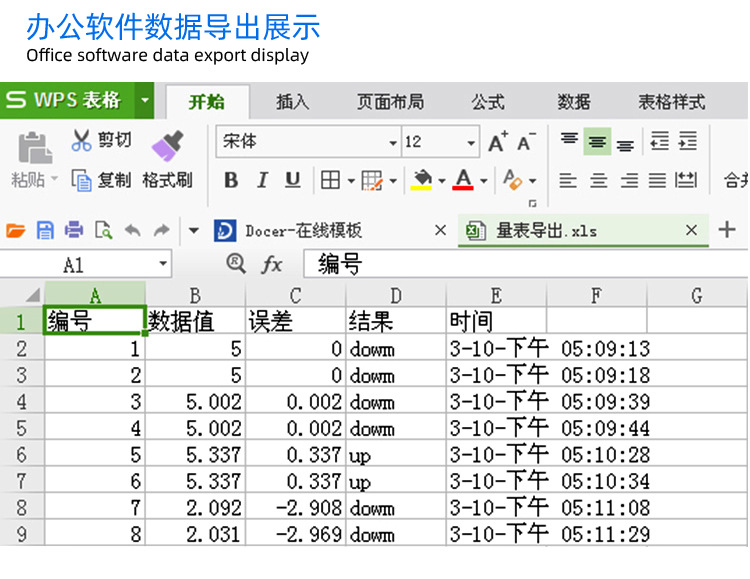Expand the WPS 表格 application menu arrow
This screenshot has width=750, height=579.
(x=144, y=100)
